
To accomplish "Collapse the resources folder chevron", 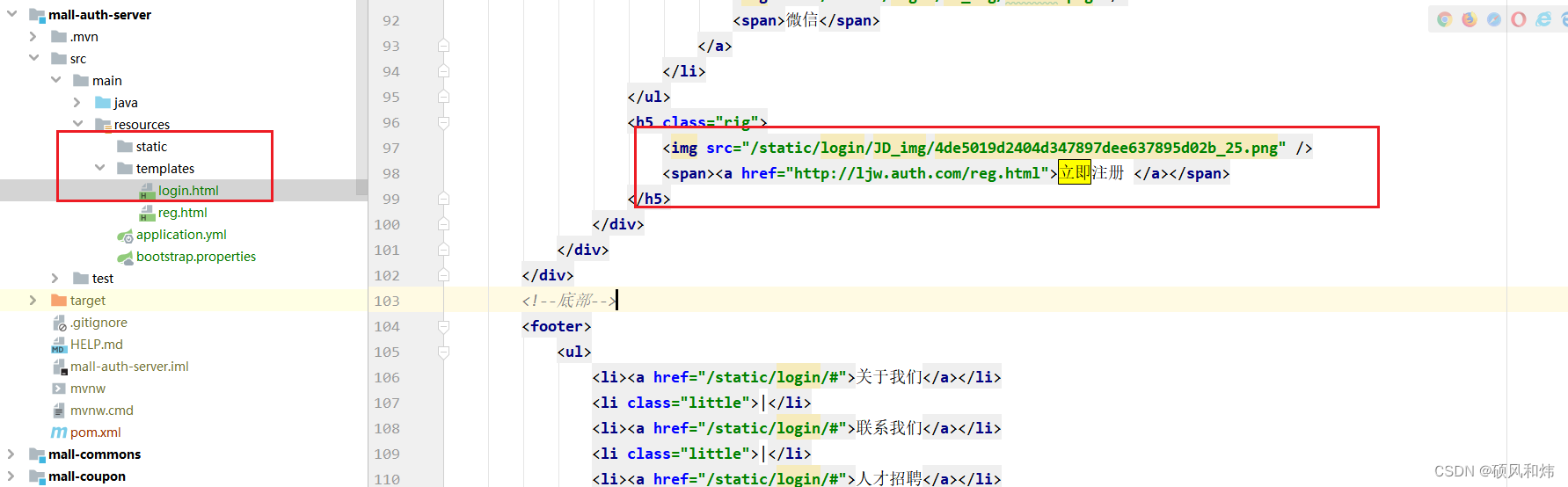I will 77,124.
